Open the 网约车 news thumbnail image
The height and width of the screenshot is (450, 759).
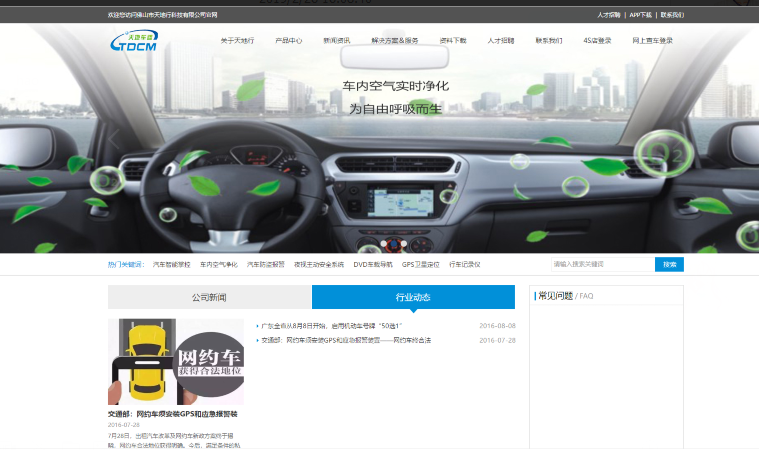pos(176,361)
